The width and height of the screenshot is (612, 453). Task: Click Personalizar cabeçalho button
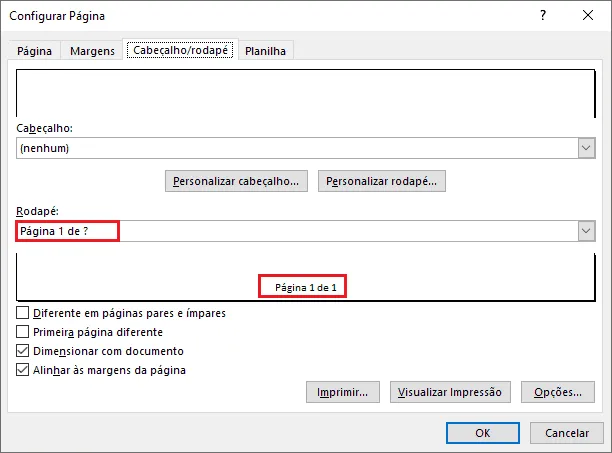point(236,181)
